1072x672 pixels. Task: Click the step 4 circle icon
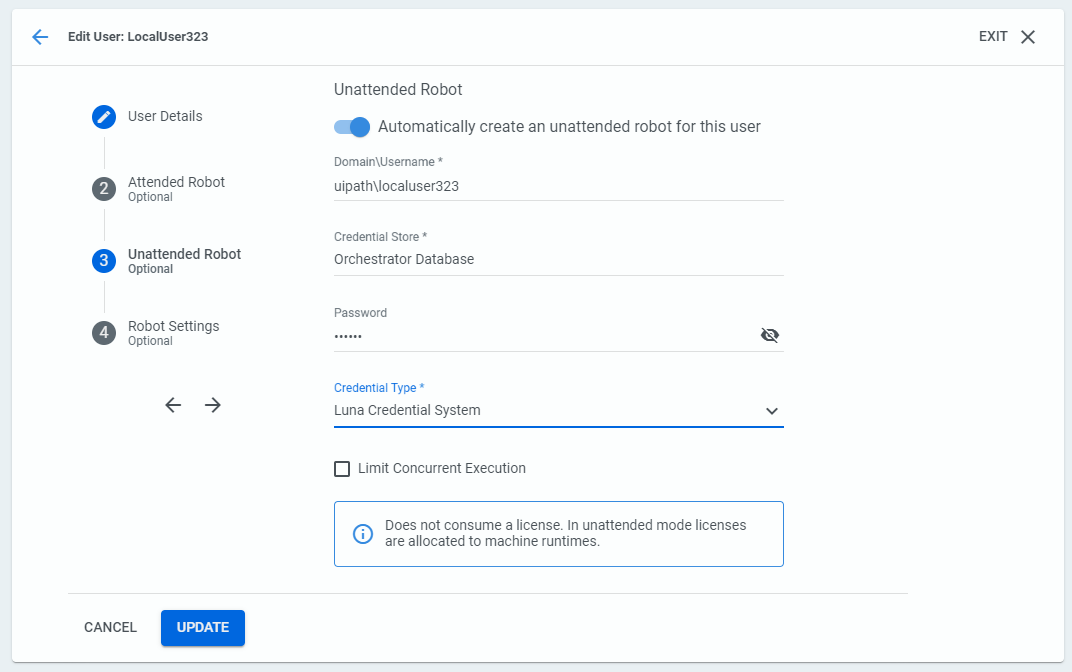click(104, 333)
